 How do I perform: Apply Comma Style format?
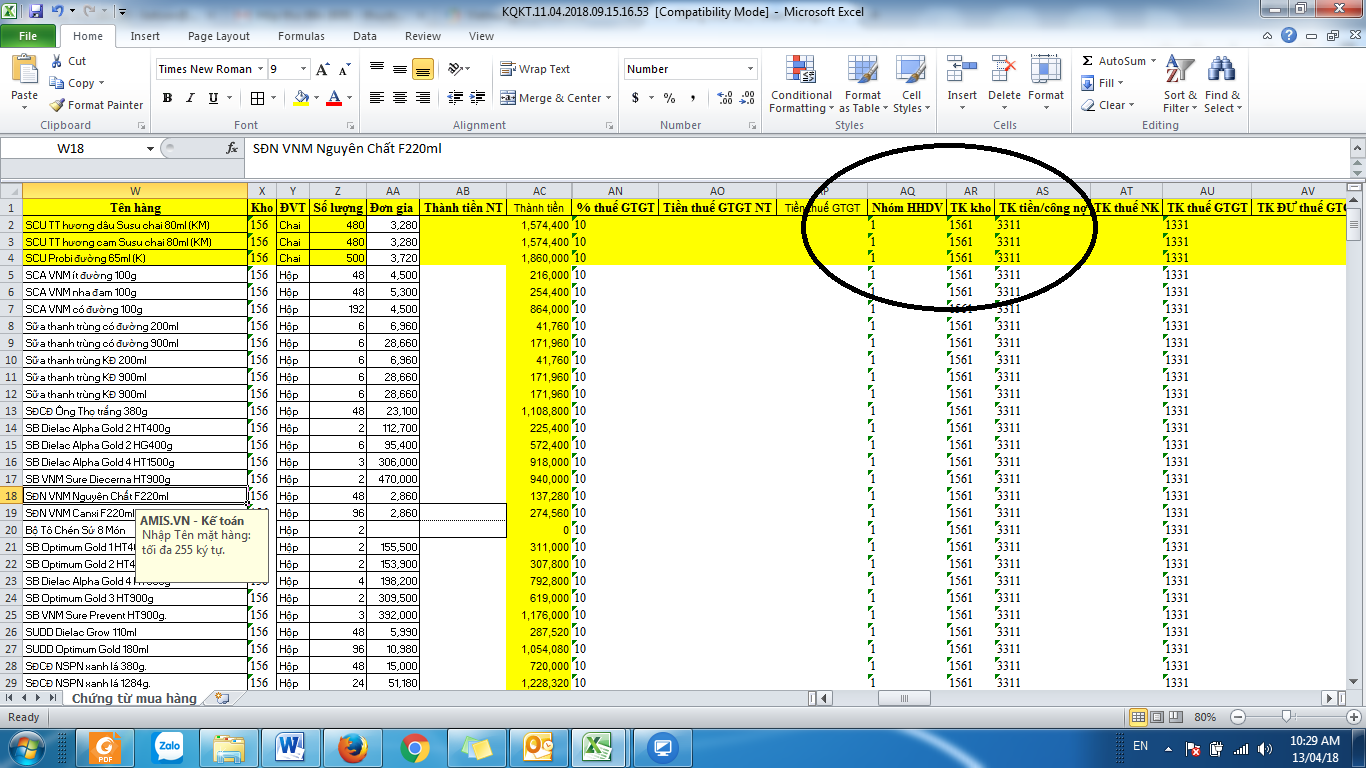[692, 98]
